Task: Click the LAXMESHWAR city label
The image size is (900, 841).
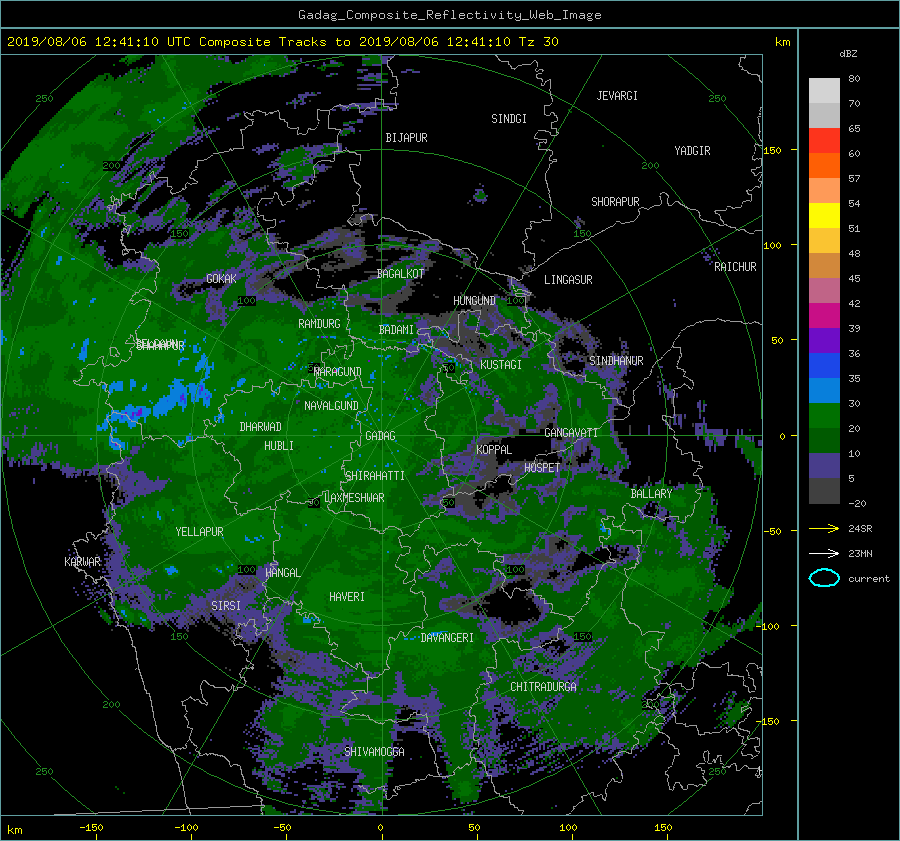Action: click(x=354, y=498)
